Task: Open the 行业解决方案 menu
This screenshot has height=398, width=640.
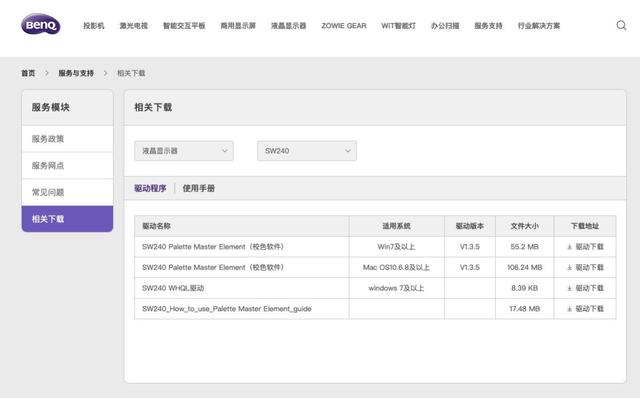Action: (539, 26)
